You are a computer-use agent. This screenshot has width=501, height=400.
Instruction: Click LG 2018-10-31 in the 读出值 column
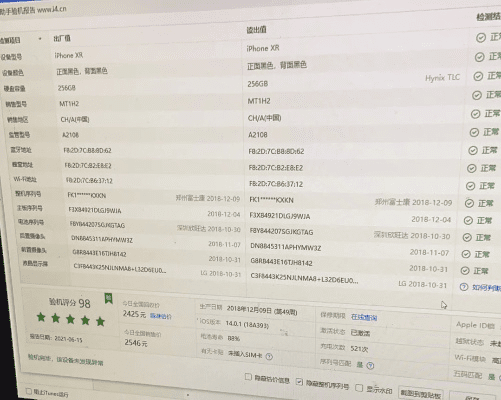423,284
